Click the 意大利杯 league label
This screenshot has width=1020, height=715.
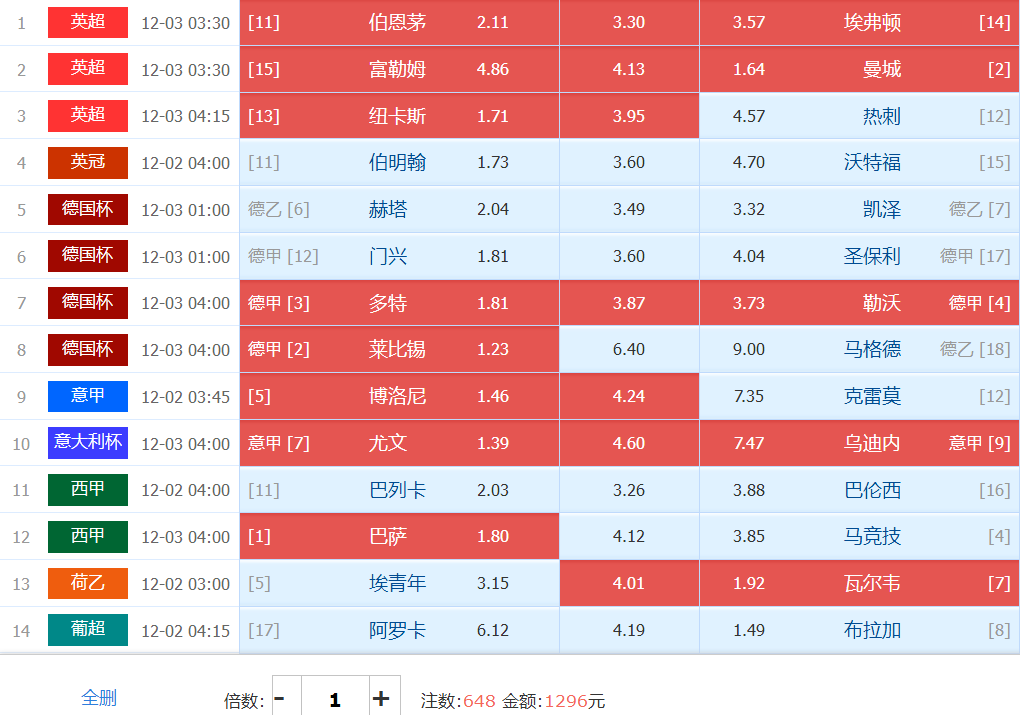[88, 442]
